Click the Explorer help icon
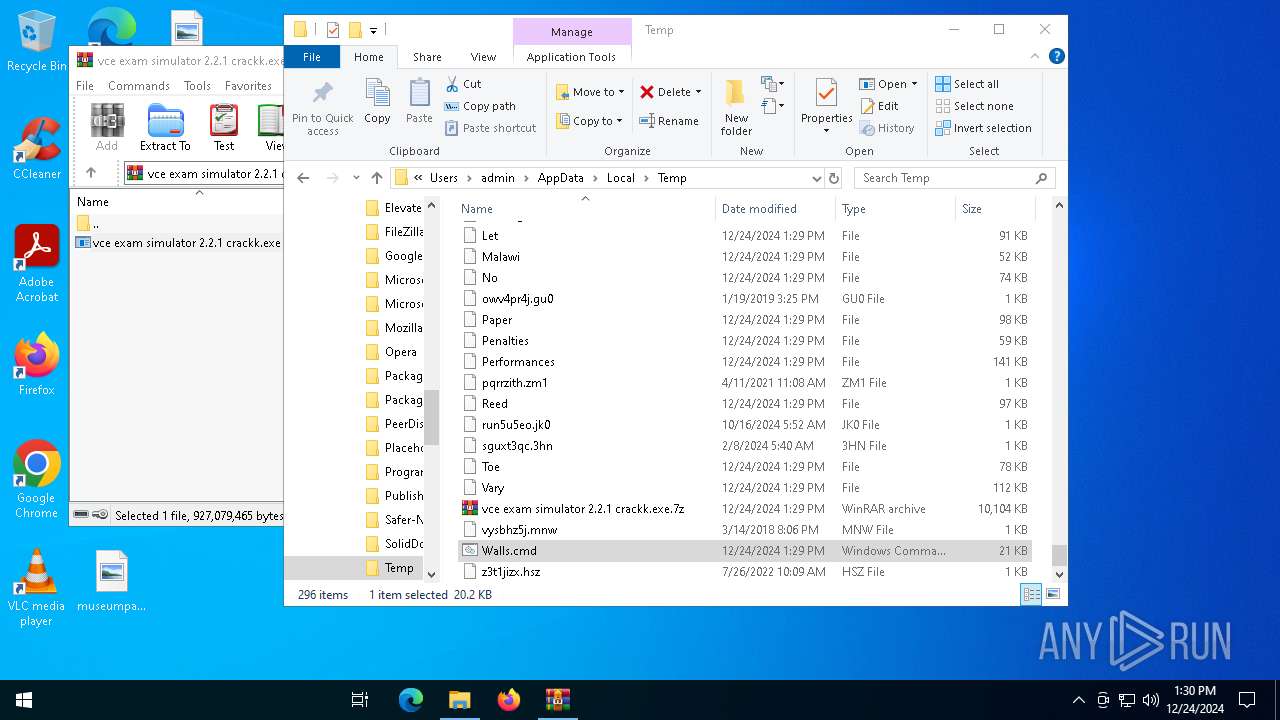Screen dimensions: 1280x720 click(x=1056, y=57)
